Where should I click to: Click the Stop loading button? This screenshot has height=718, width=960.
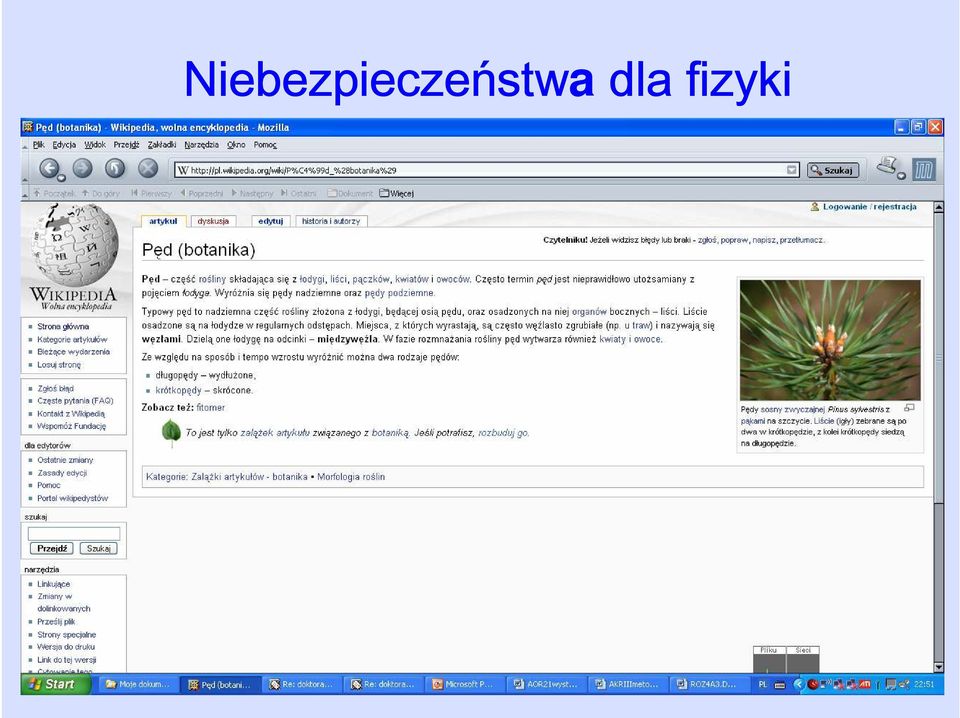[x=148, y=168]
